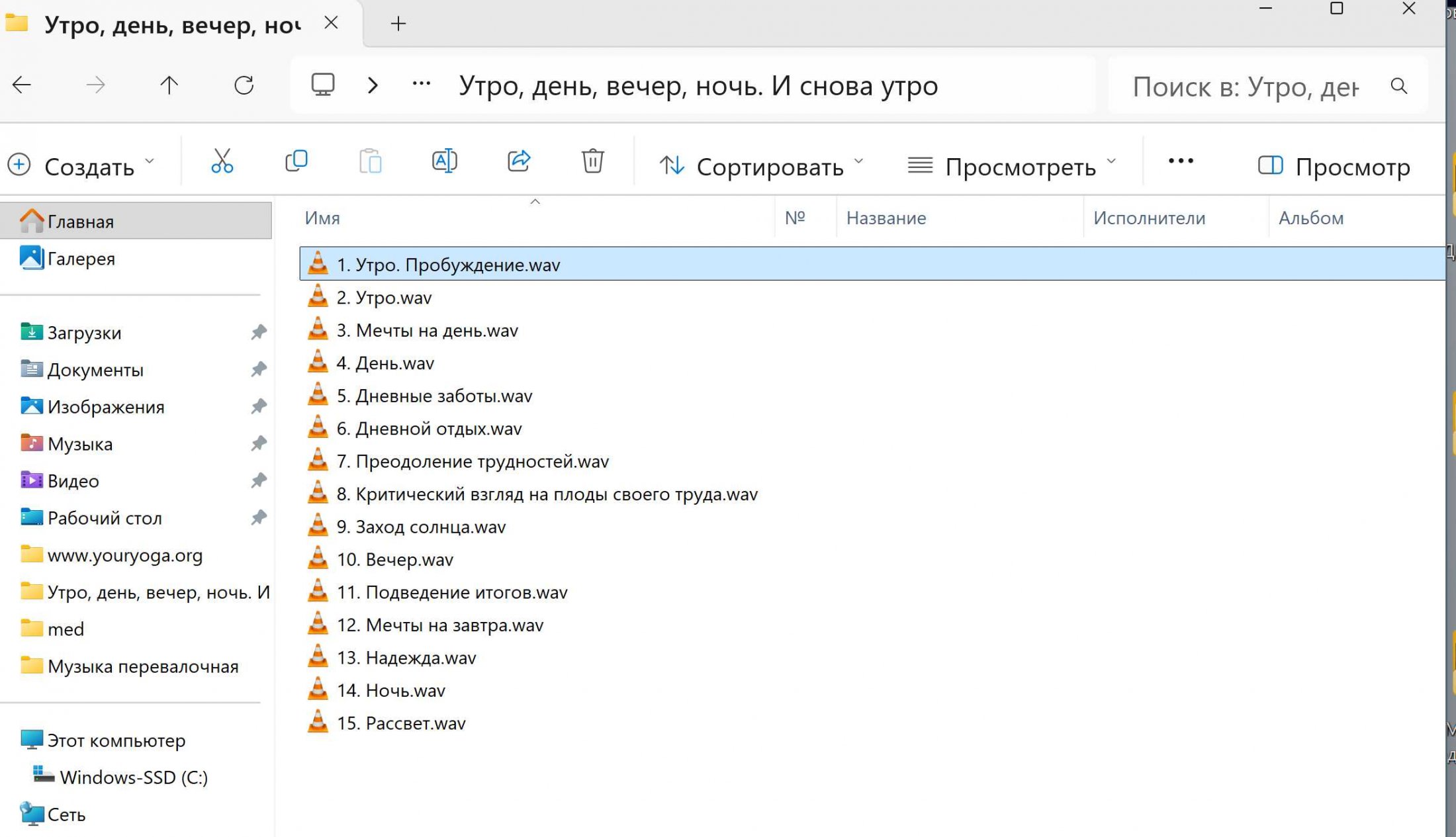The width and height of the screenshot is (1456, 837).
Task: Click the Paste clipboard icon
Action: coord(370,161)
